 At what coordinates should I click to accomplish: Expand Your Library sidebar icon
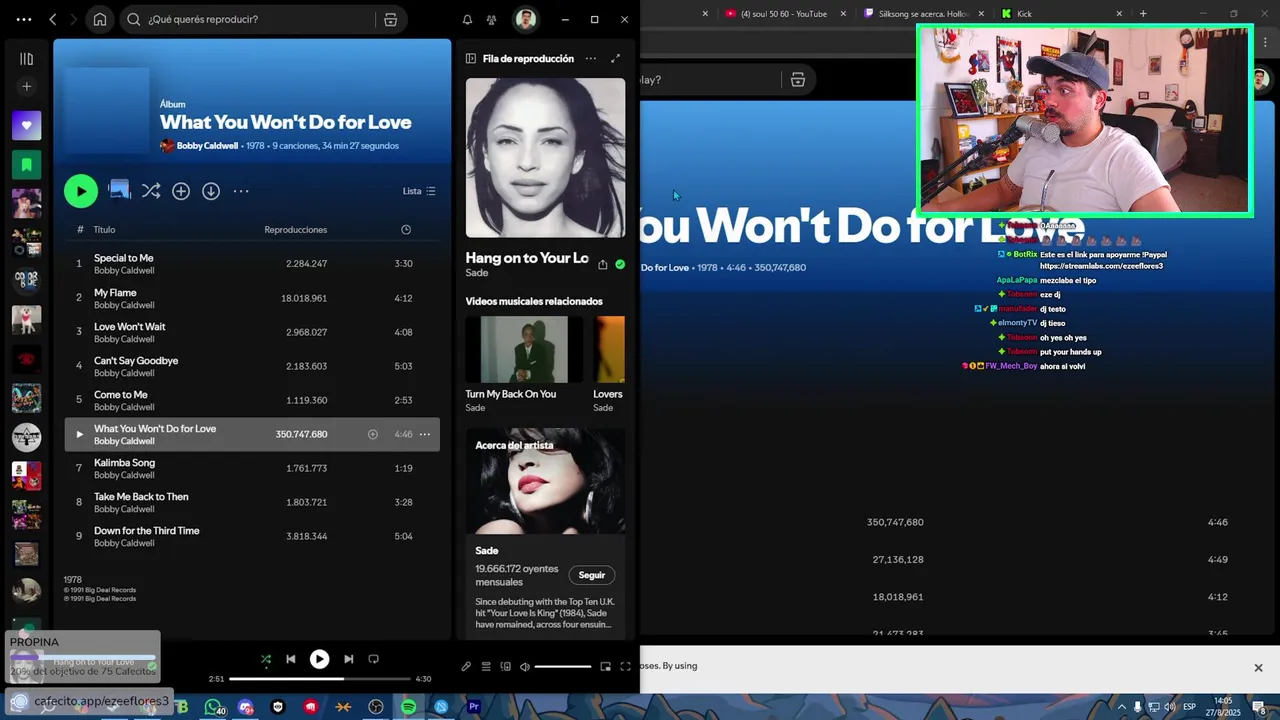(26, 59)
